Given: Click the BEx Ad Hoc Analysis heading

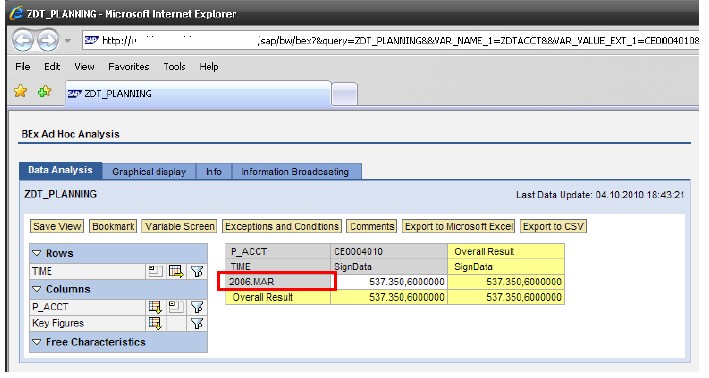Looking at the screenshot, I should point(71,134).
